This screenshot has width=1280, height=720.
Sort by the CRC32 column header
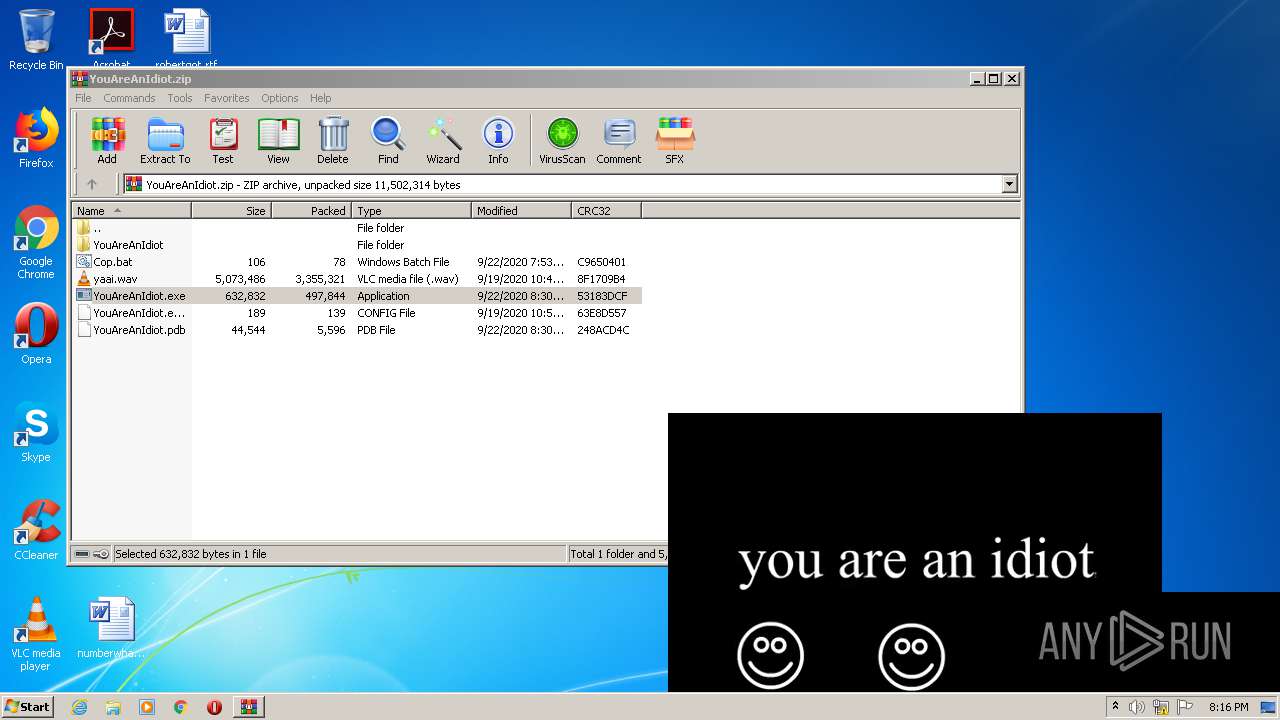click(606, 211)
